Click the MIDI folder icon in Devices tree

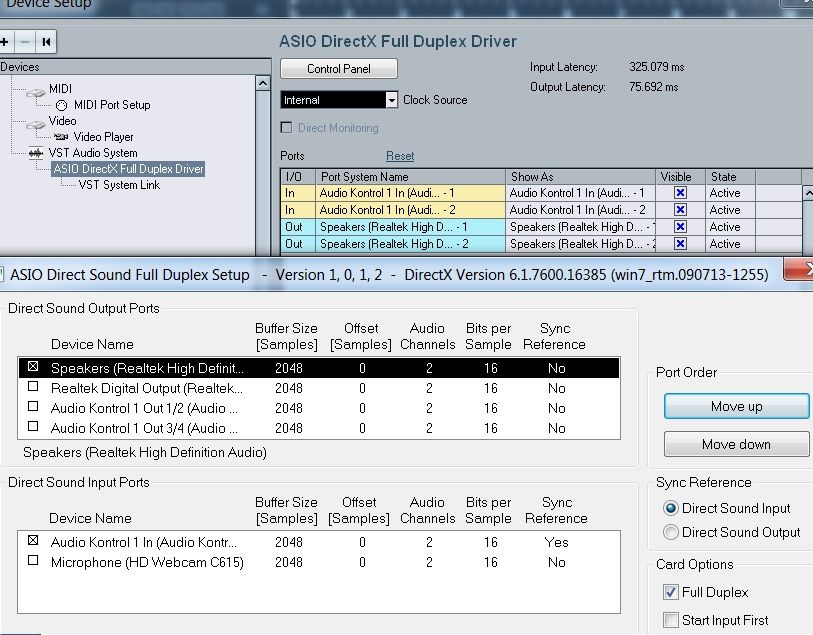coord(35,92)
